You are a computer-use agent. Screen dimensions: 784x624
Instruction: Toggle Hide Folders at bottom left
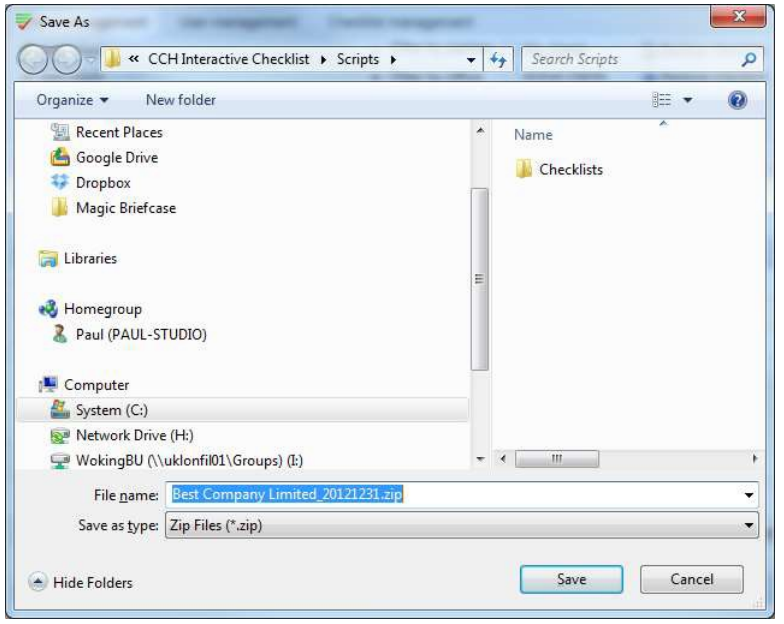pyautogui.click(x=80, y=582)
